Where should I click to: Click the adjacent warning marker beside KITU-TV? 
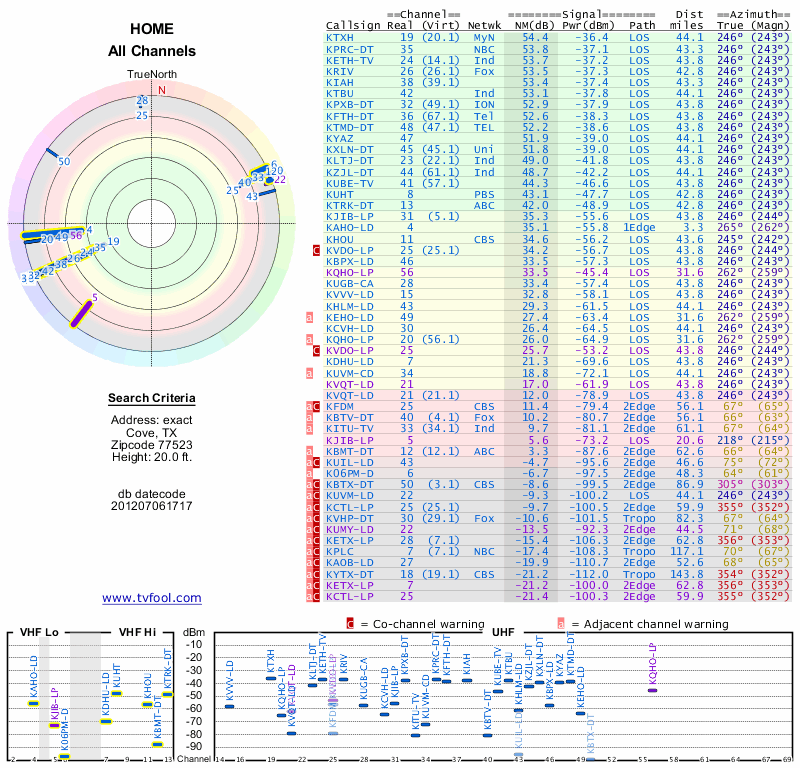309,429
